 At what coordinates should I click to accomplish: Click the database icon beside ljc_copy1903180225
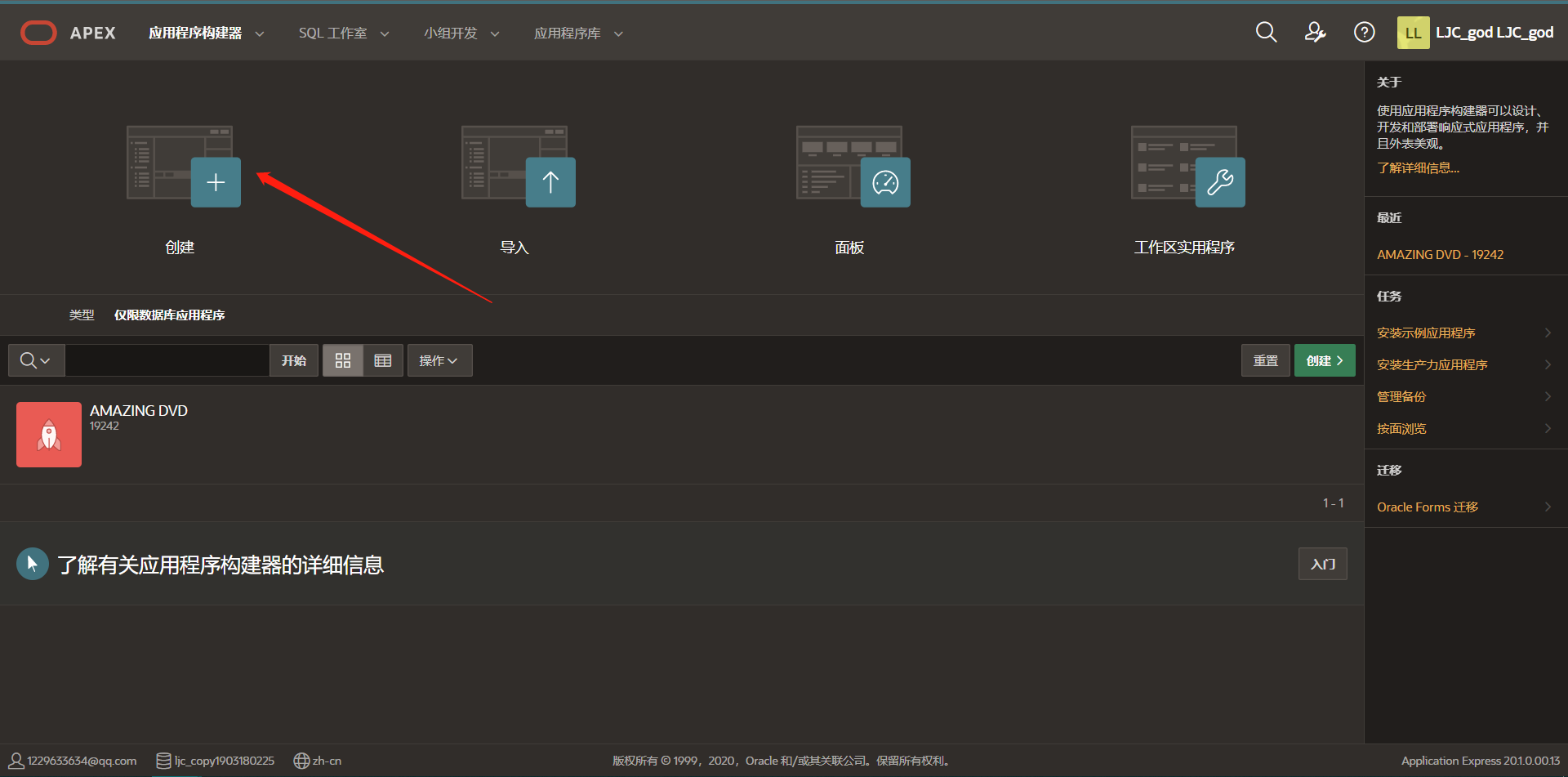163,761
